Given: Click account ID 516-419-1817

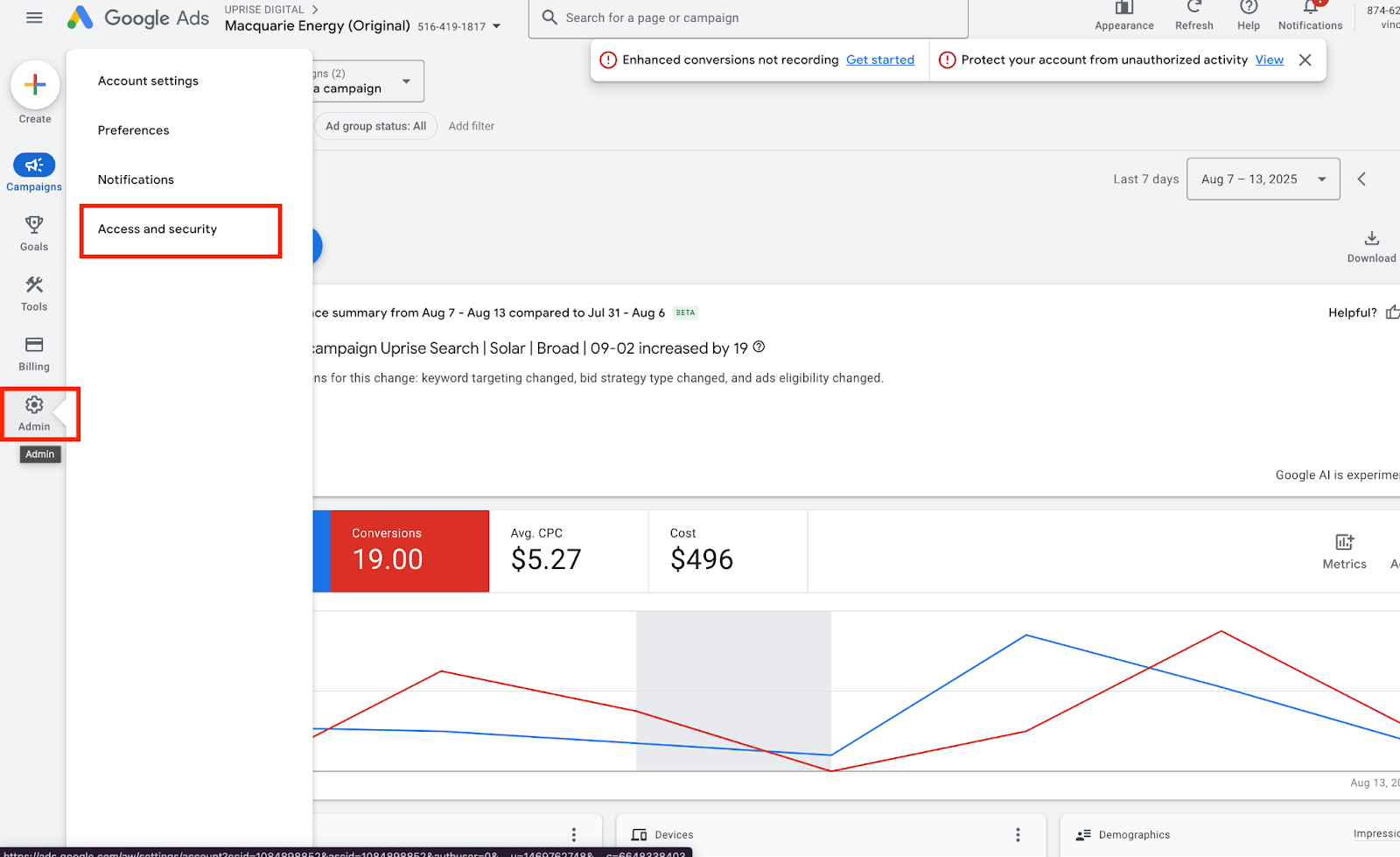Looking at the screenshot, I should (x=451, y=26).
